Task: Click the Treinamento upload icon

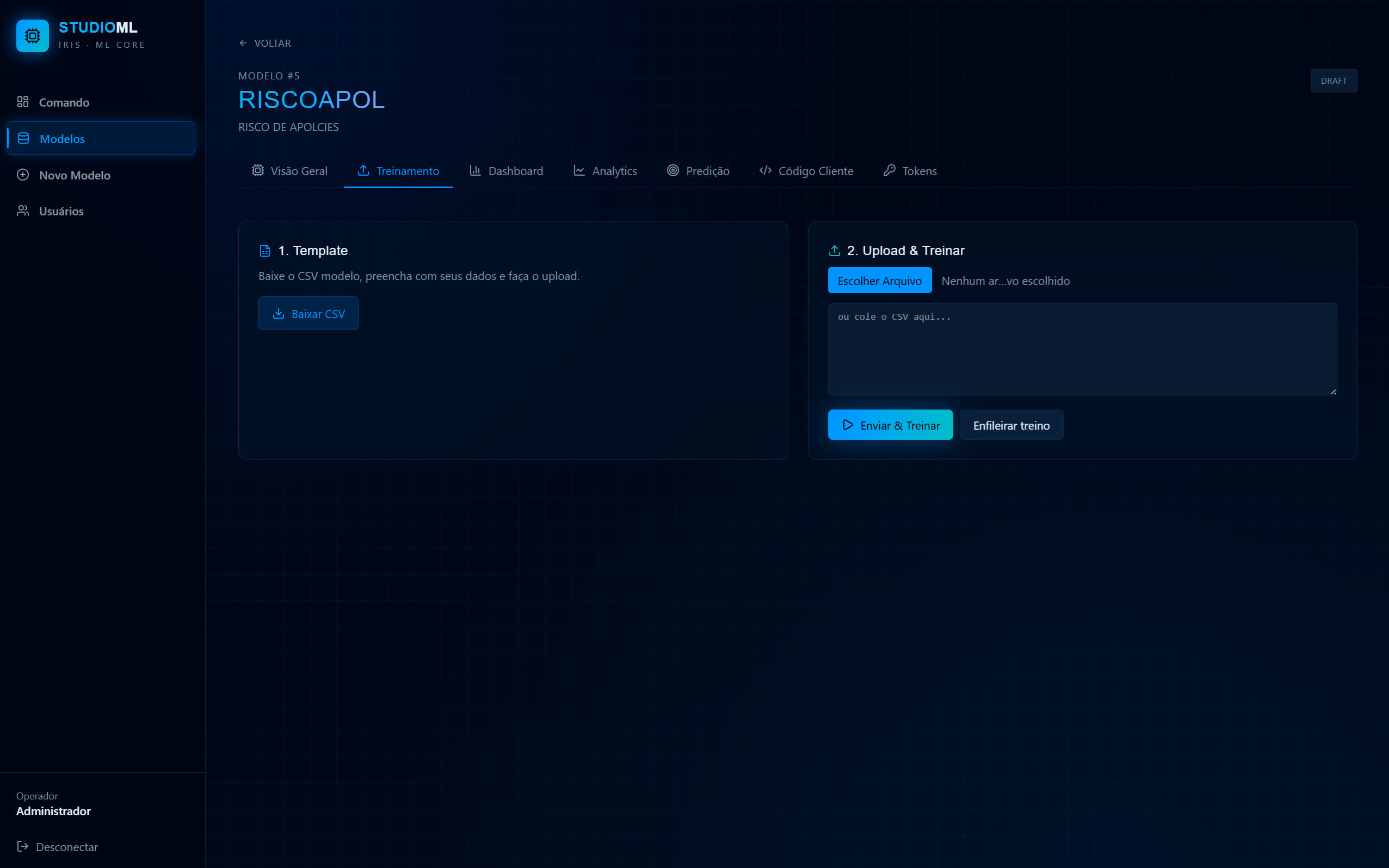Action: (x=363, y=171)
